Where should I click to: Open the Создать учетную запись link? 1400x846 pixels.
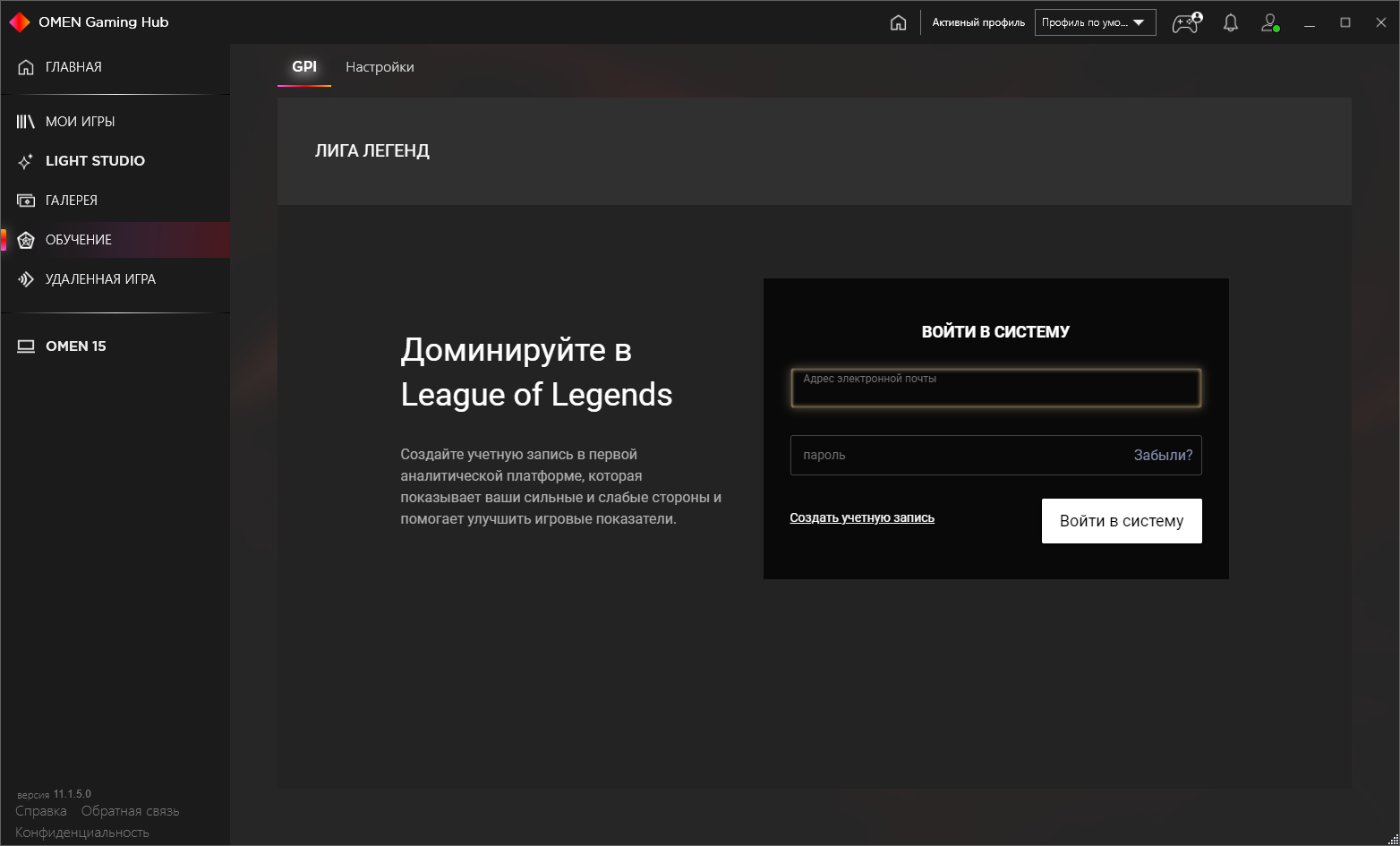point(862,517)
